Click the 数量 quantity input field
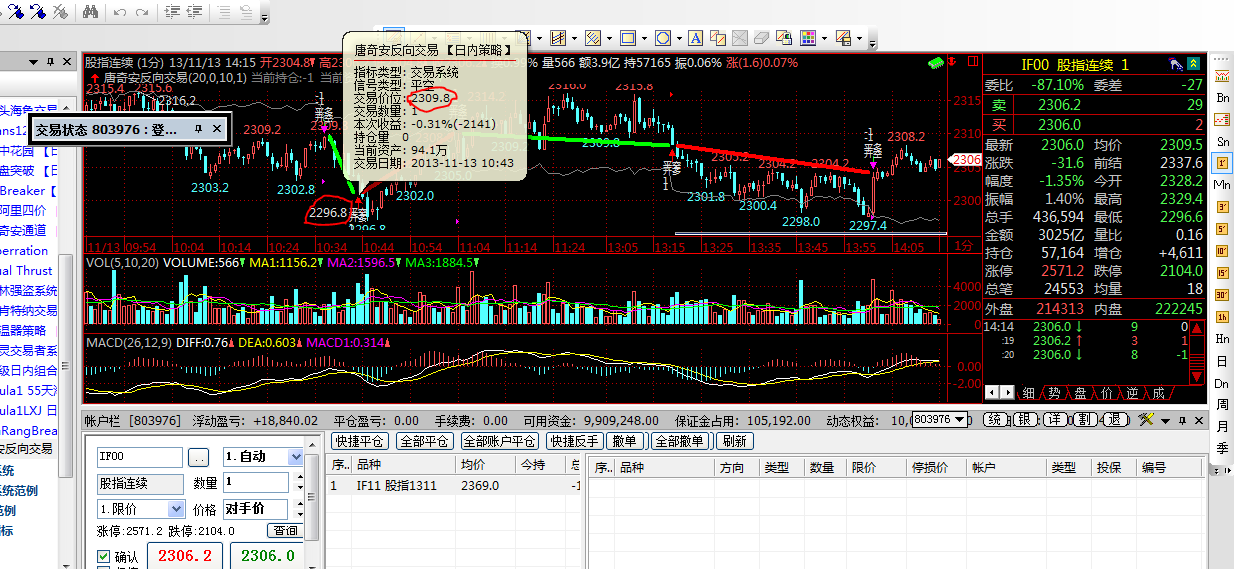Screen dimensions: 1234x569 tap(255, 483)
